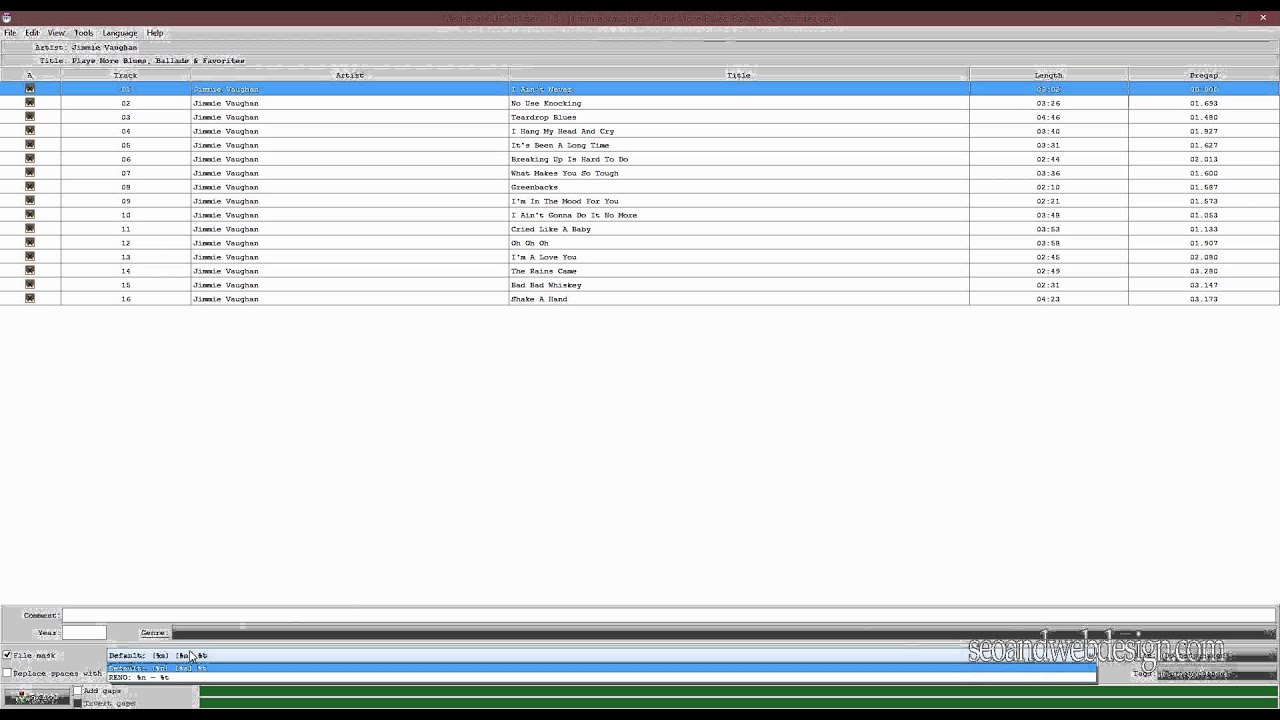Toggle checkbox for track 04 I Hang My Head

point(30,131)
